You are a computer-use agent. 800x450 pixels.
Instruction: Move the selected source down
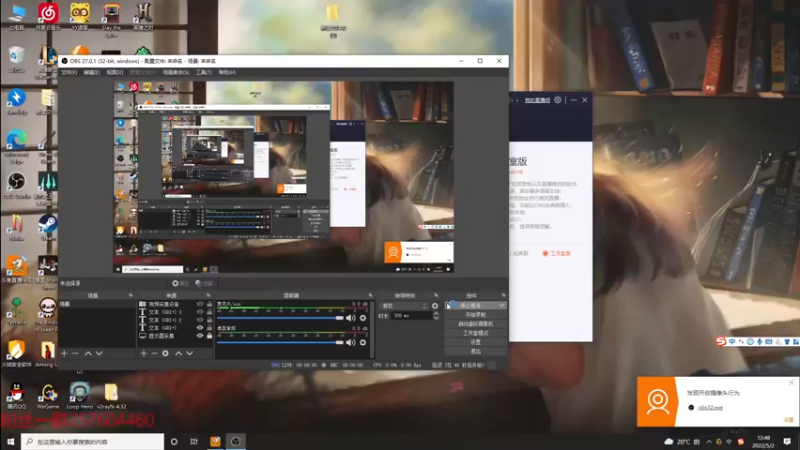point(189,353)
